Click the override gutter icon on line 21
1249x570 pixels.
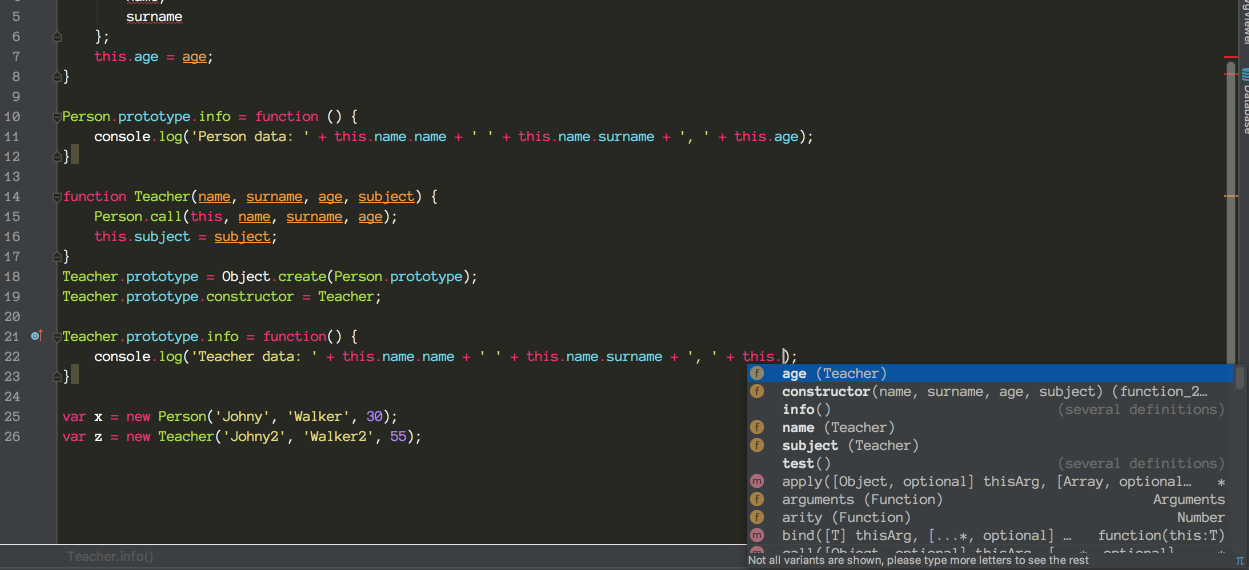pos(37,336)
